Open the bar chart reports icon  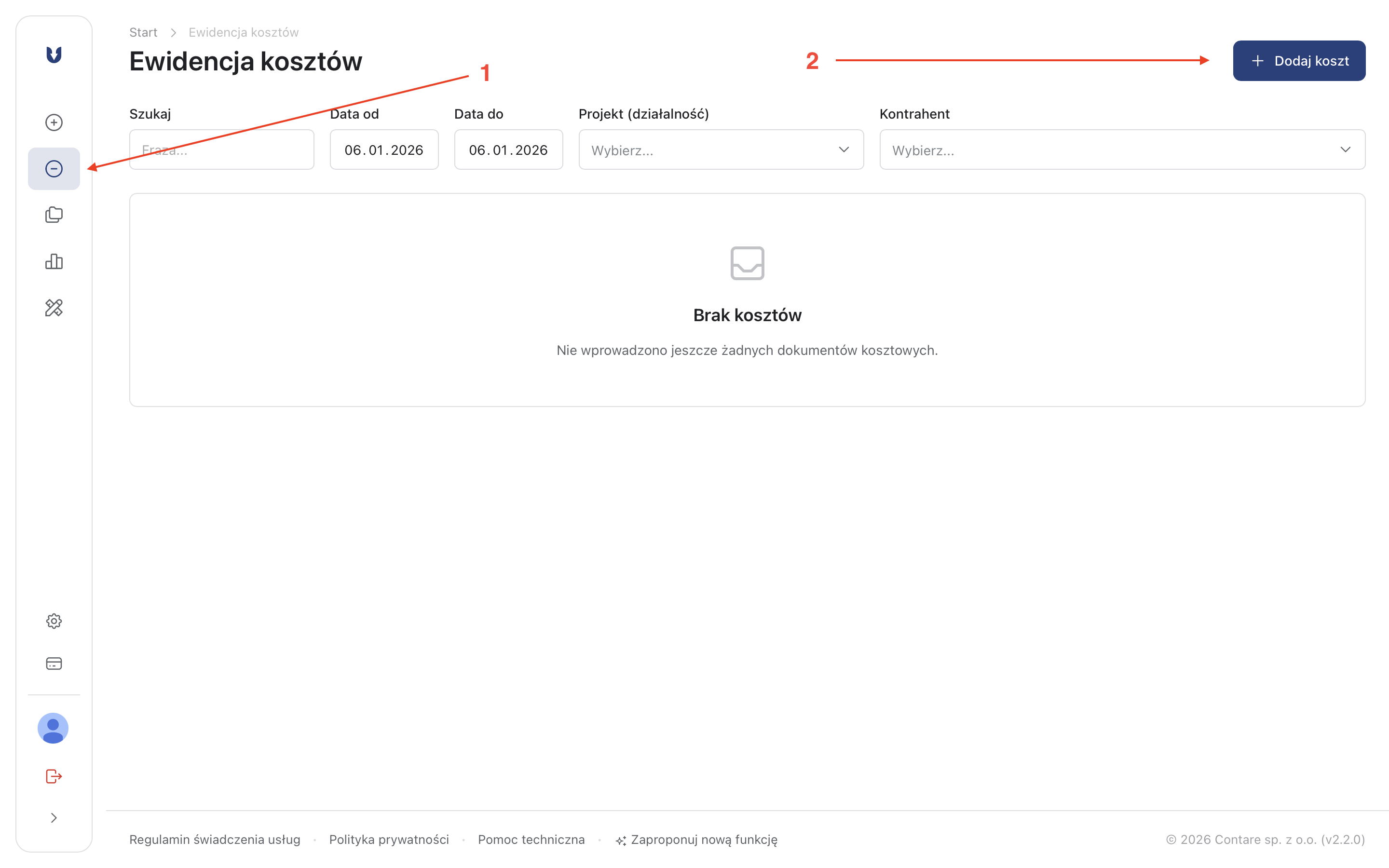(x=54, y=261)
